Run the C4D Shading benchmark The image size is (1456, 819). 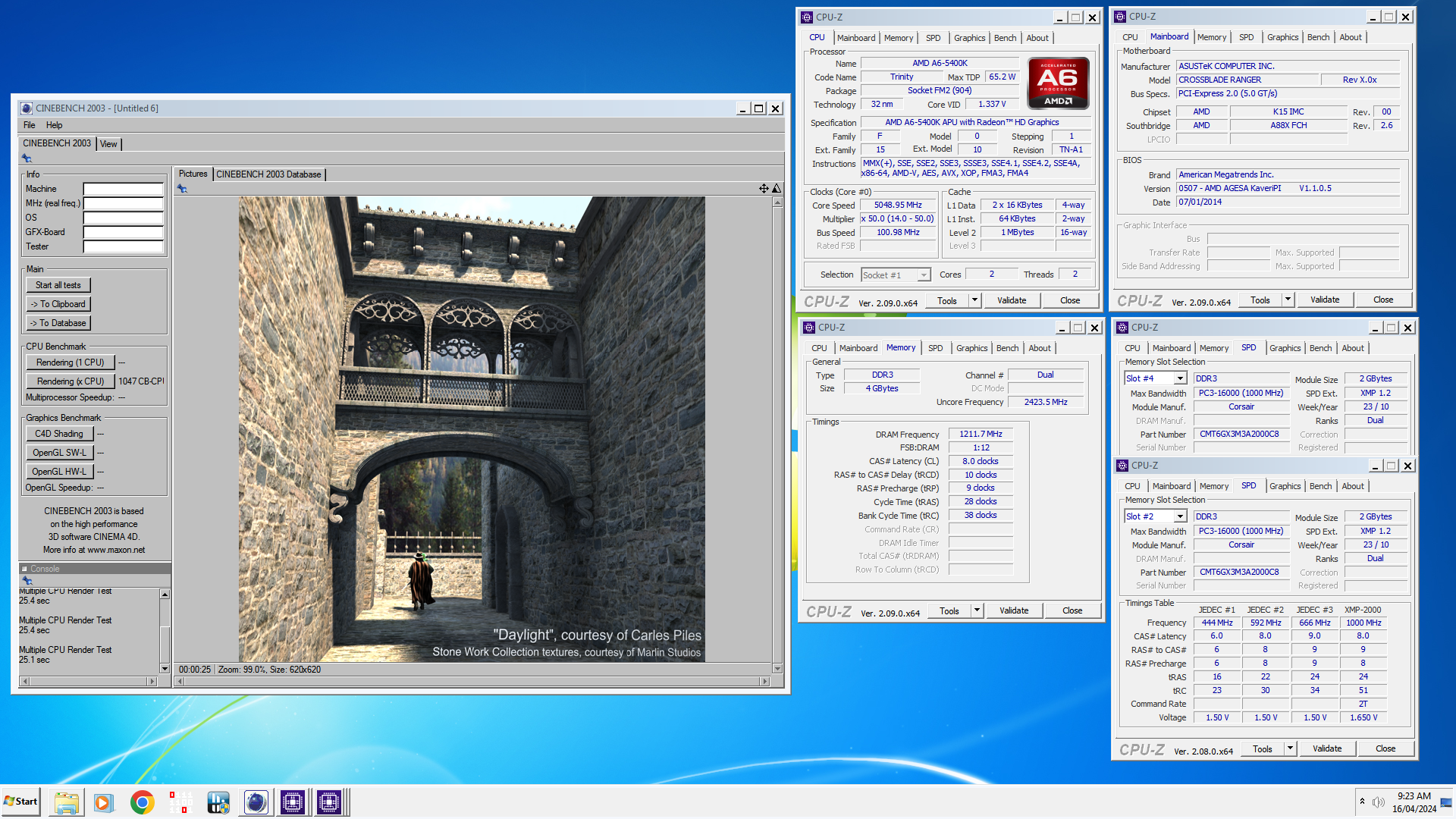pyautogui.click(x=59, y=434)
